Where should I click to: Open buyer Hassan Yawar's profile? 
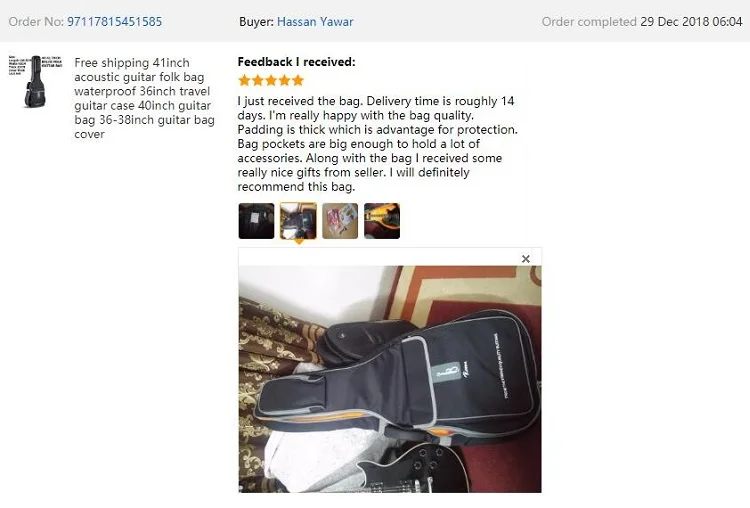(x=315, y=22)
